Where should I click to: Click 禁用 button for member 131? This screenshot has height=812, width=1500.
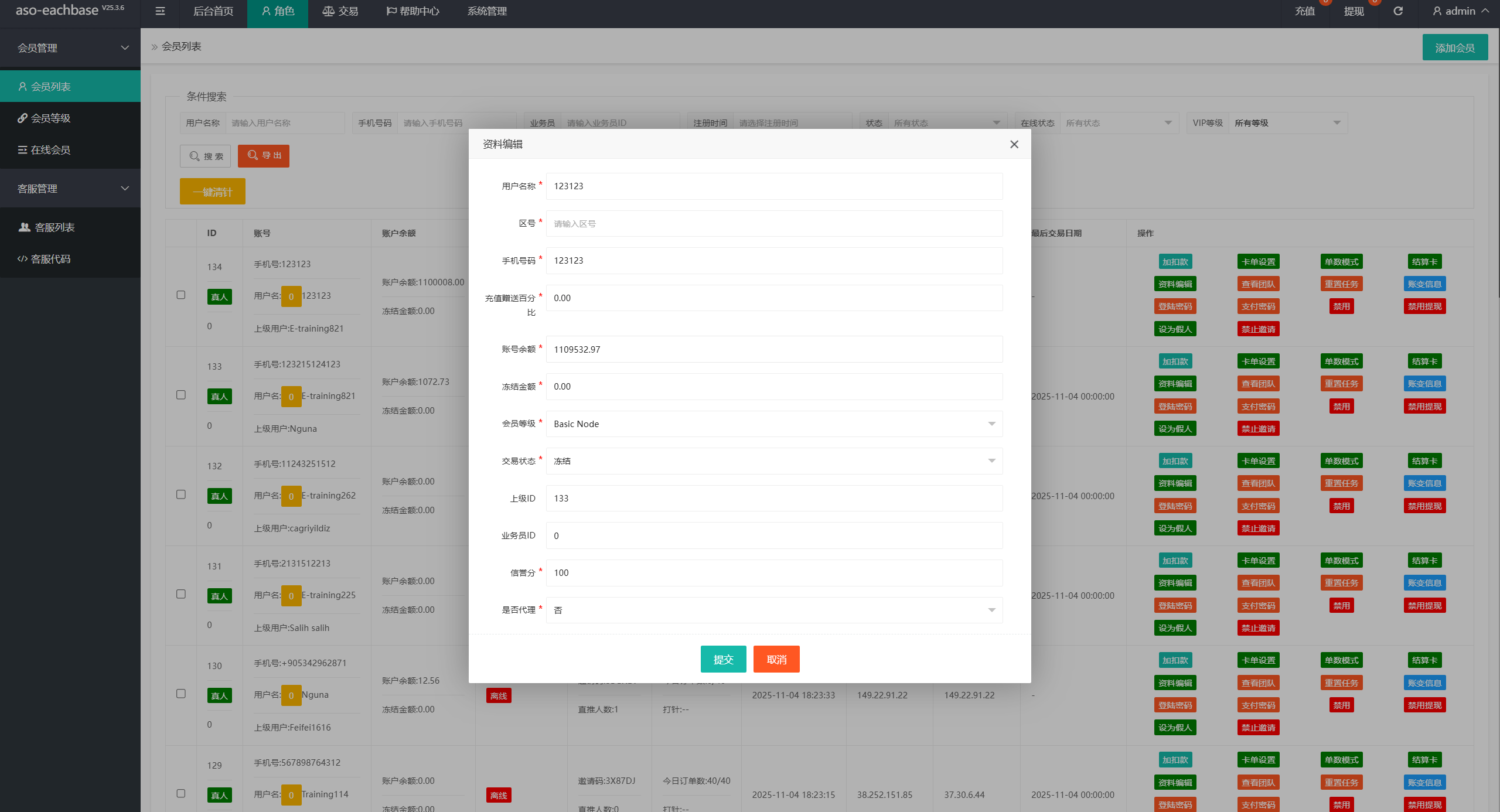(x=1341, y=606)
